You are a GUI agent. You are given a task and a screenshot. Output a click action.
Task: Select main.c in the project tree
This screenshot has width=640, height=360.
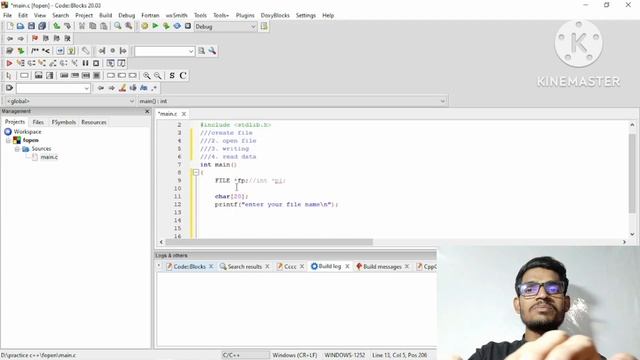click(49, 157)
